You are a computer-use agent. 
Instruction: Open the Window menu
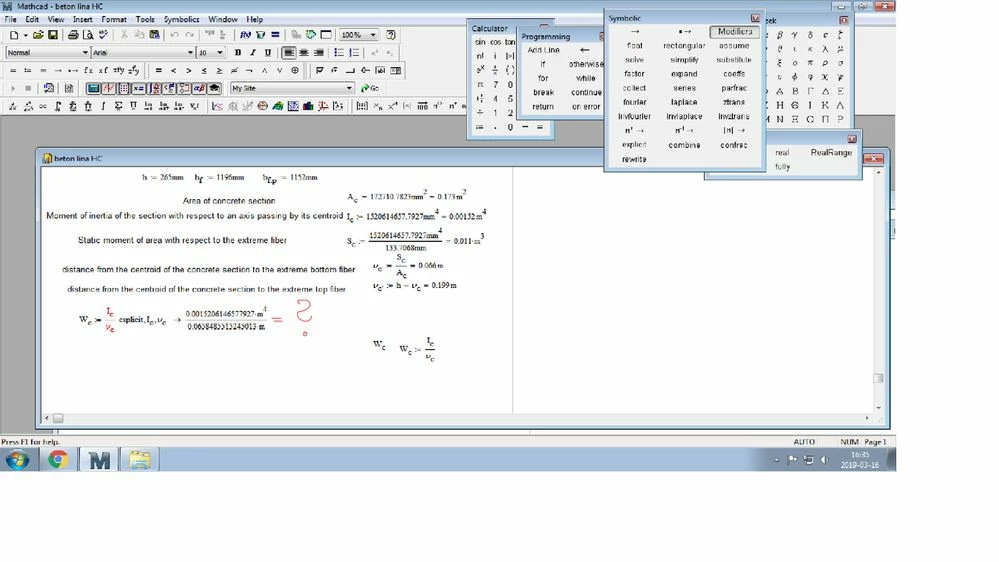223,19
